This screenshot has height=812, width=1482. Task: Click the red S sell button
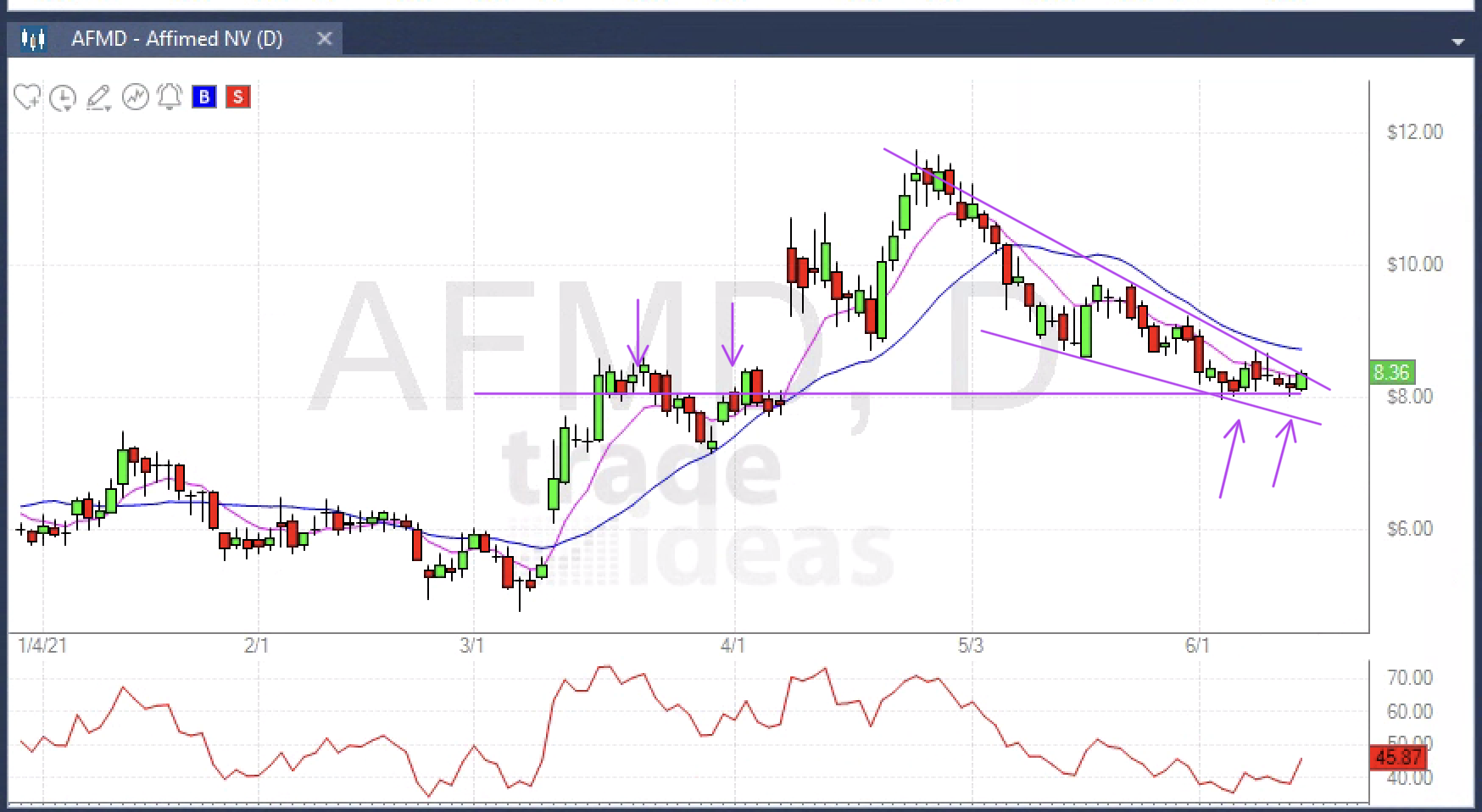tap(238, 97)
